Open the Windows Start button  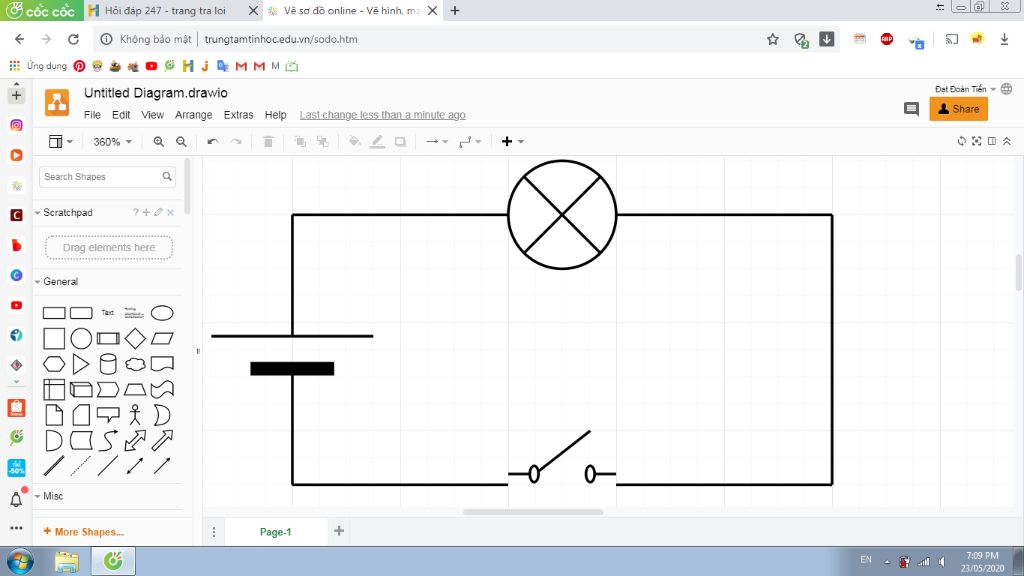(x=20, y=562)
